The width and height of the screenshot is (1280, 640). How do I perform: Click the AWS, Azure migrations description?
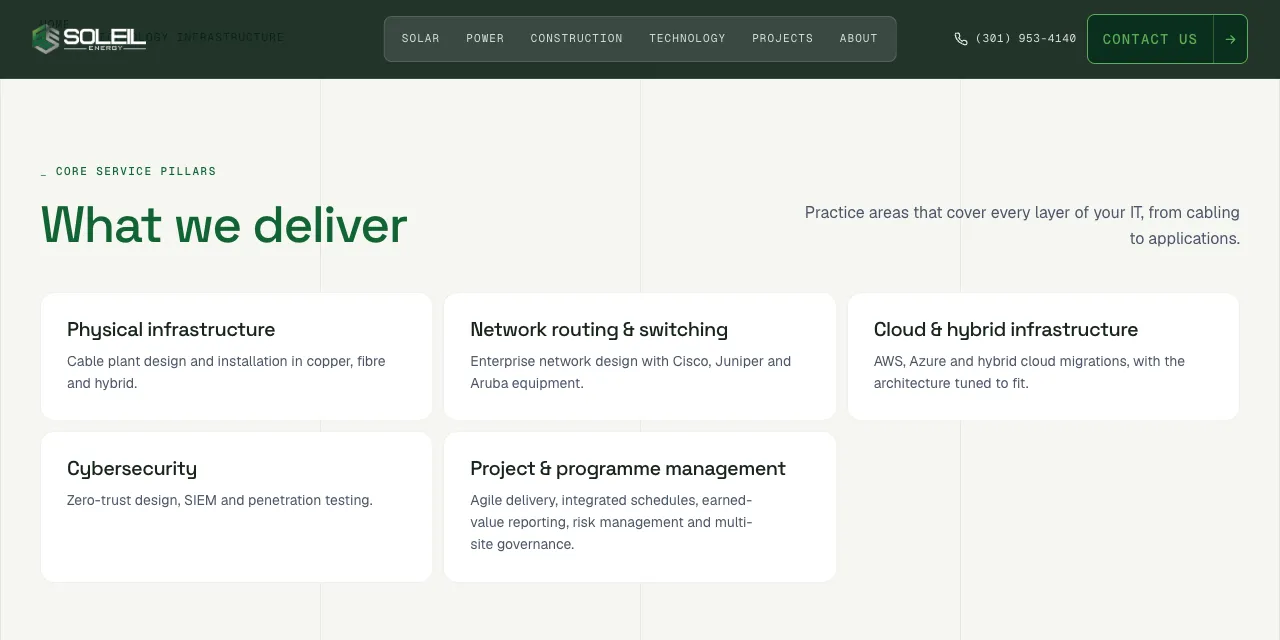click(1029, 372)
